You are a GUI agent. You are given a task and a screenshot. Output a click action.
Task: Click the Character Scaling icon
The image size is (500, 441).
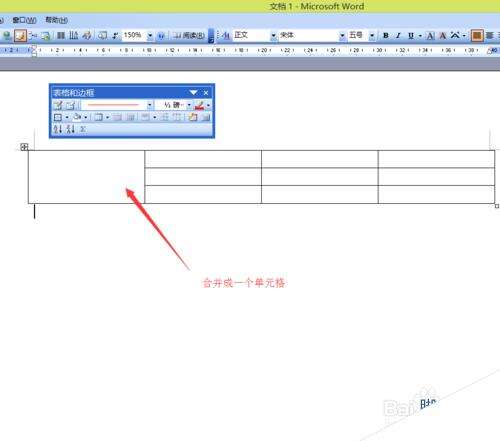pos(455,35)
